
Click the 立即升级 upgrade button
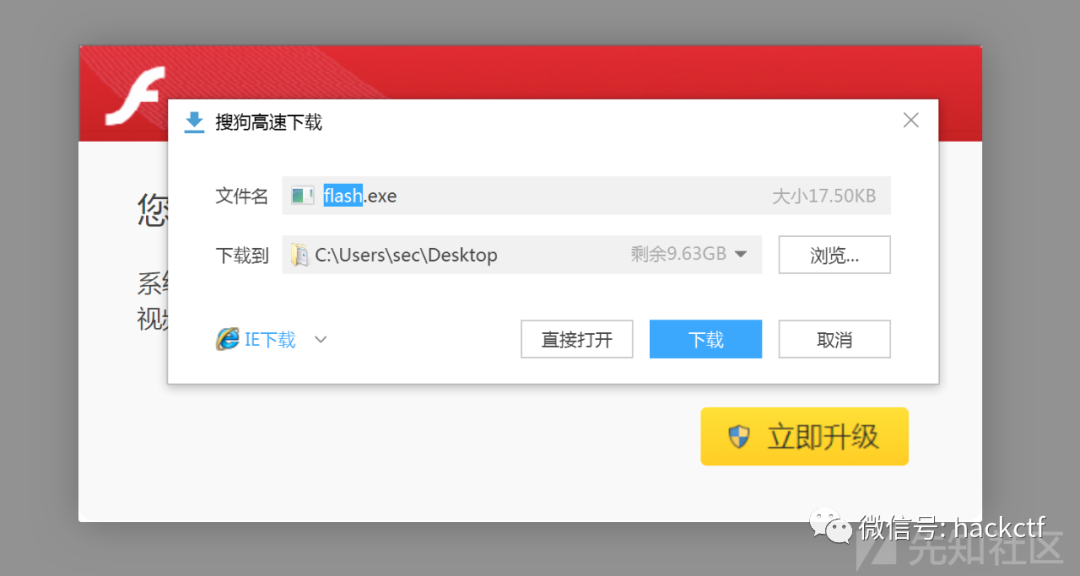(x=805, y=436)
